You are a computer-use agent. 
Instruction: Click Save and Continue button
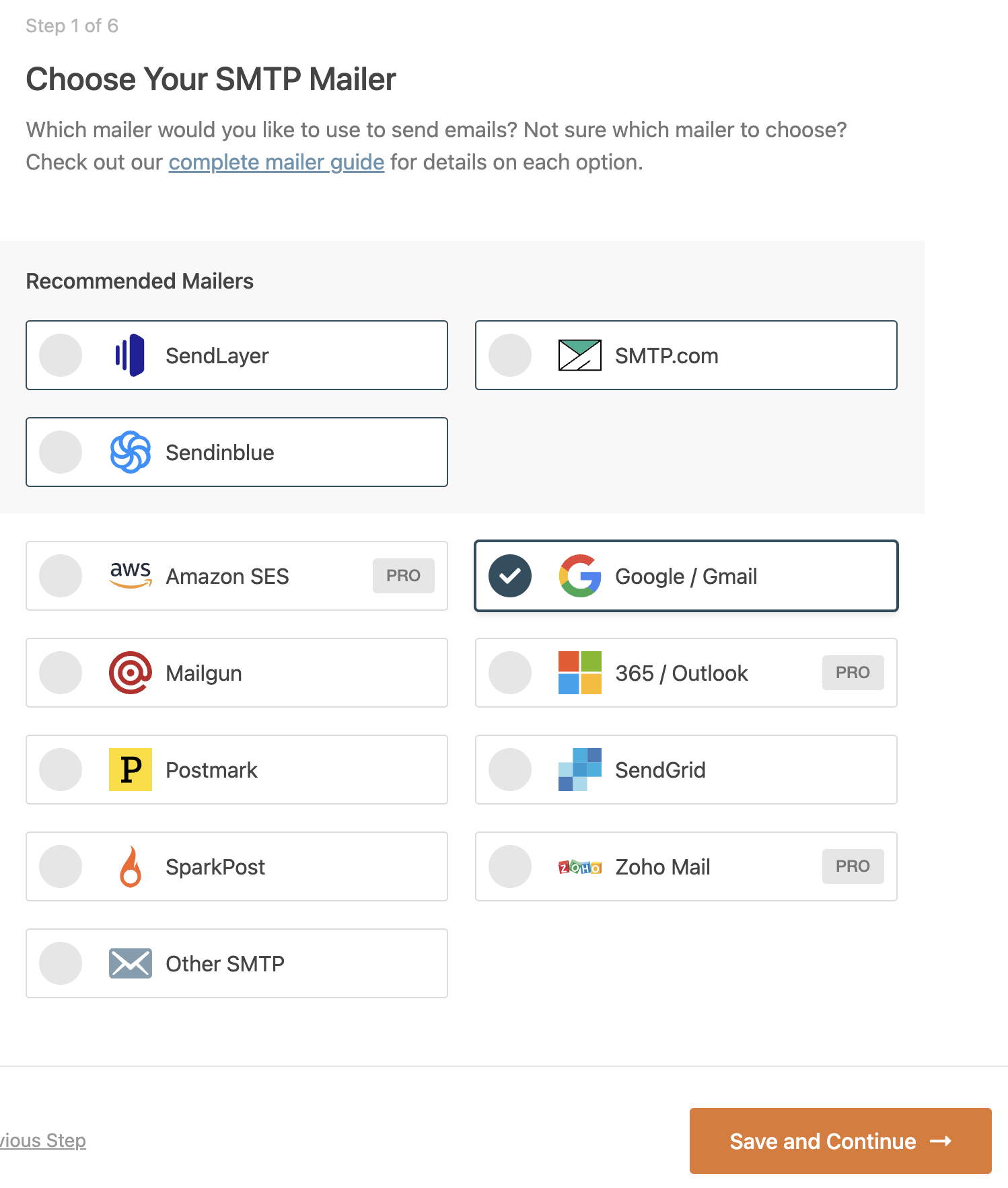coord(840,1141)
